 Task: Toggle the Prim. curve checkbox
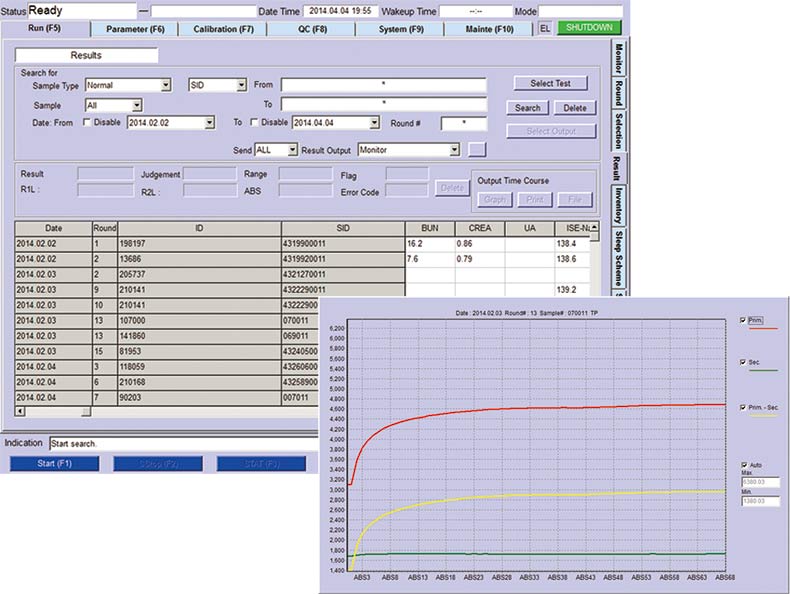[x=741, y=320]
